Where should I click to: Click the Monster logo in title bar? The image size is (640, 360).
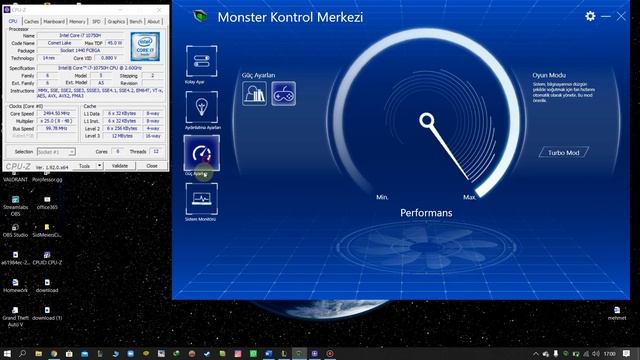pyautogui.click(x=200, y=16)
